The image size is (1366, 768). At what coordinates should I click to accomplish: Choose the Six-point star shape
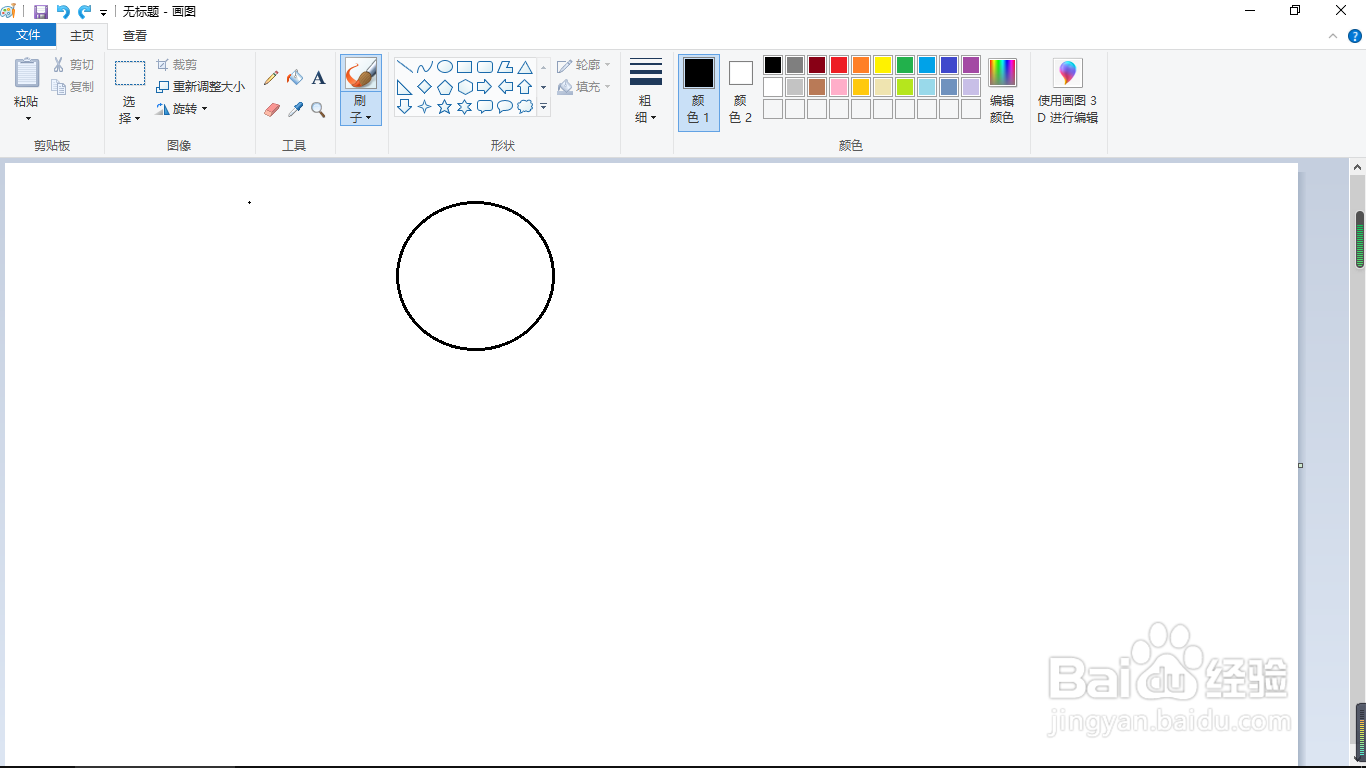click(x=465, y=106)
